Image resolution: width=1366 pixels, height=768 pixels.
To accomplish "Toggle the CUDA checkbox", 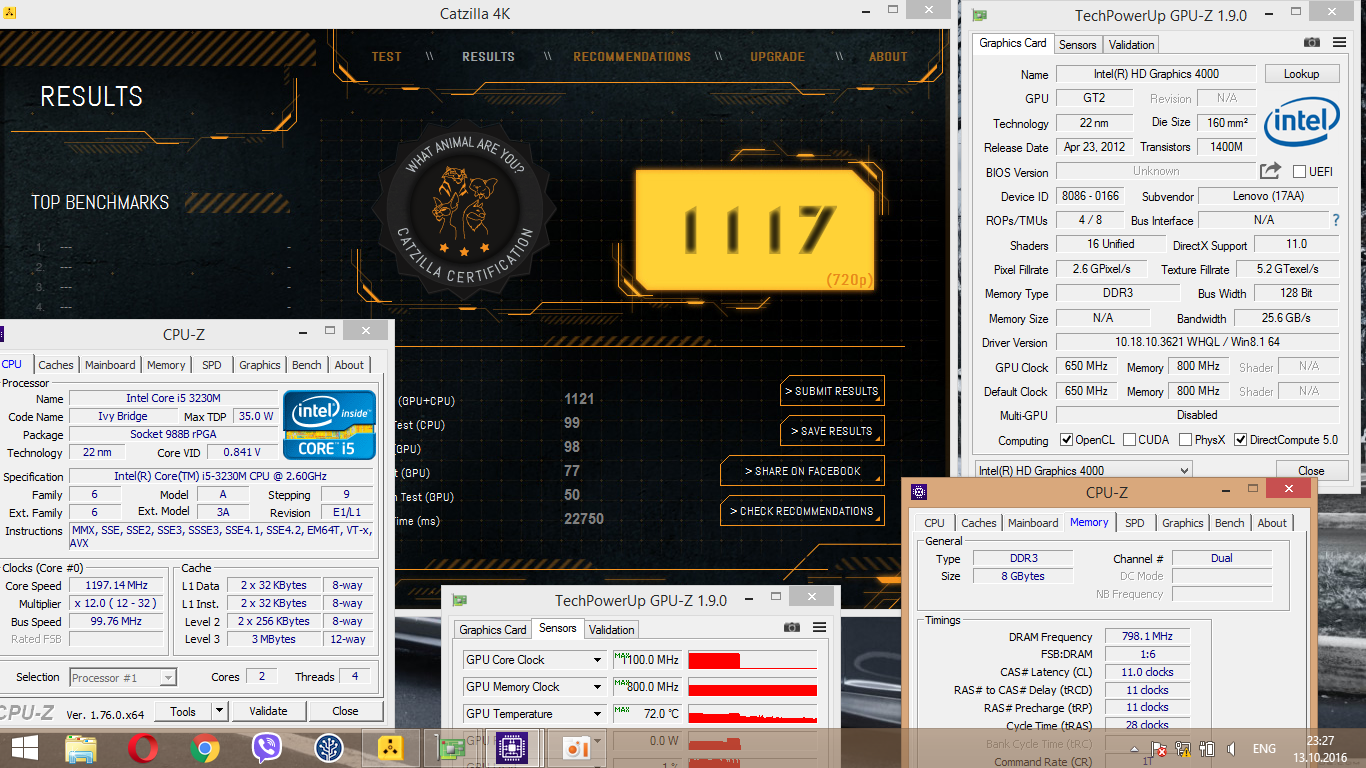I will point(1129,440).
